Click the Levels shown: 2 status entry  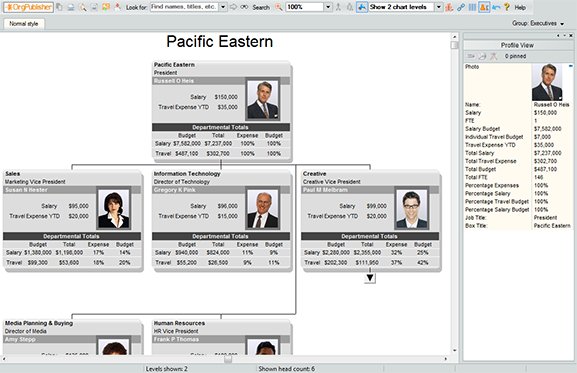(x=167, y=369)
